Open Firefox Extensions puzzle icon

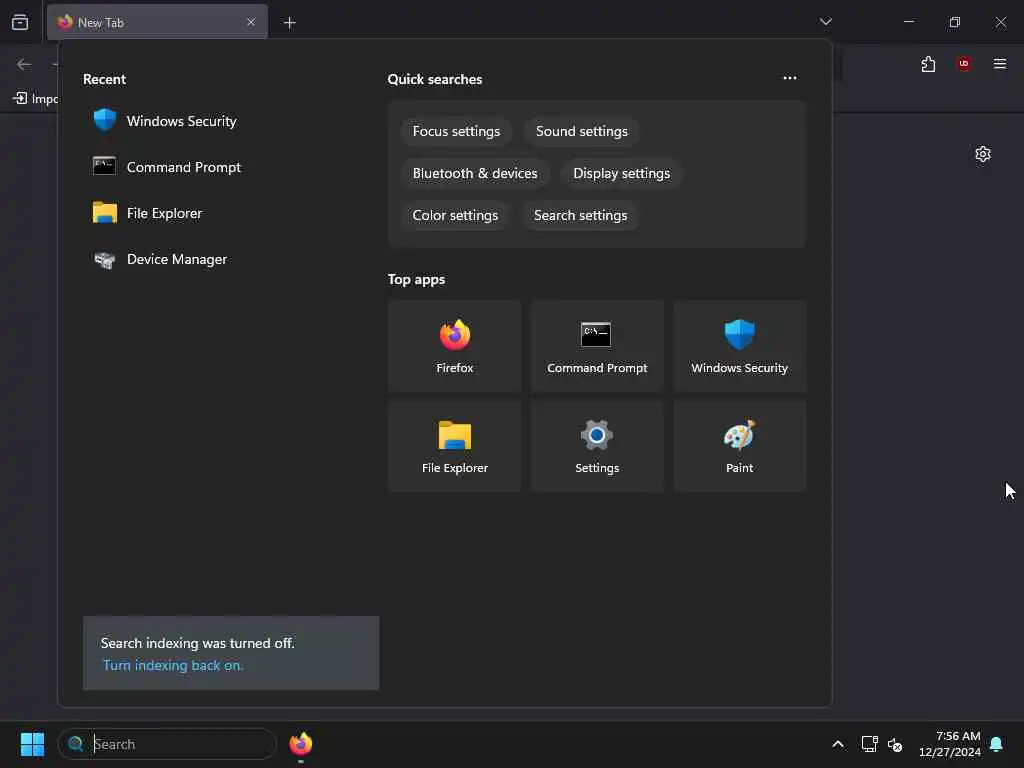[x=928, y=64]
